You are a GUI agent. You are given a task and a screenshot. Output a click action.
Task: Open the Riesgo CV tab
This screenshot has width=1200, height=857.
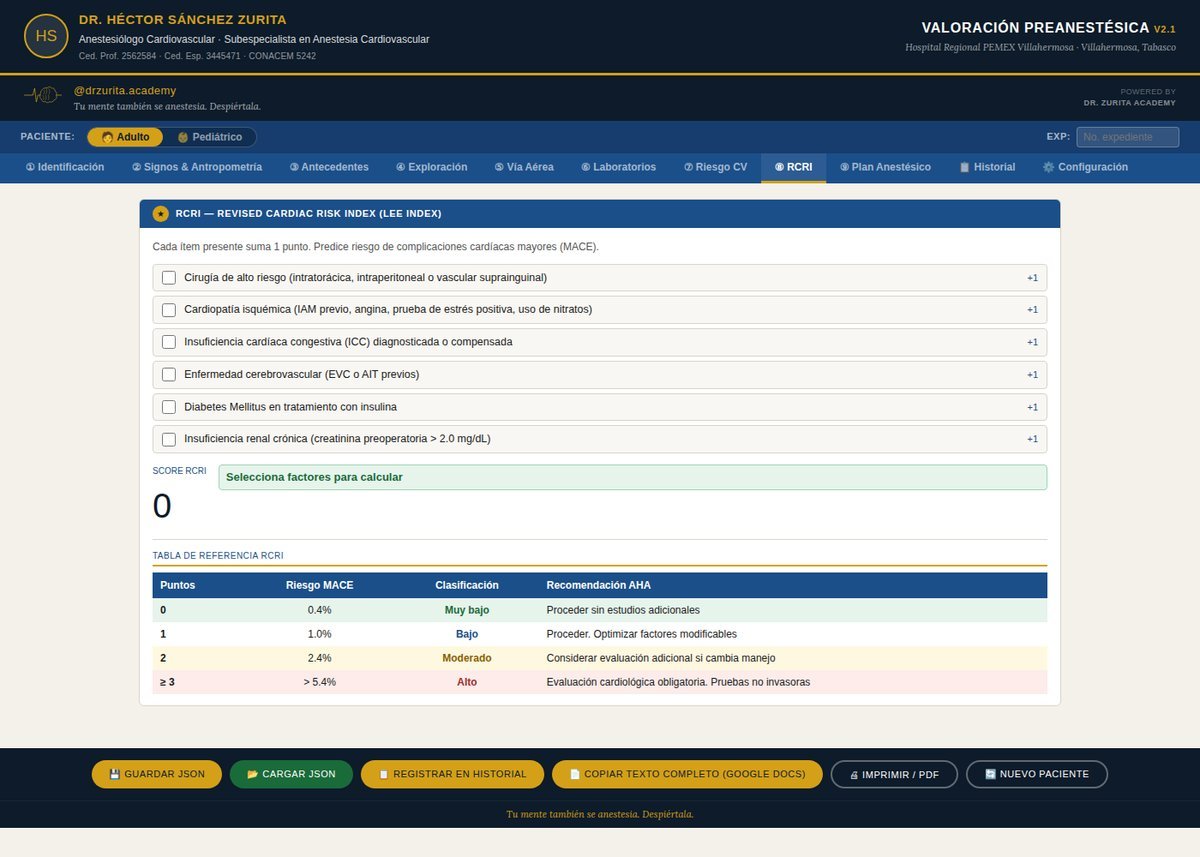[715, 167]
